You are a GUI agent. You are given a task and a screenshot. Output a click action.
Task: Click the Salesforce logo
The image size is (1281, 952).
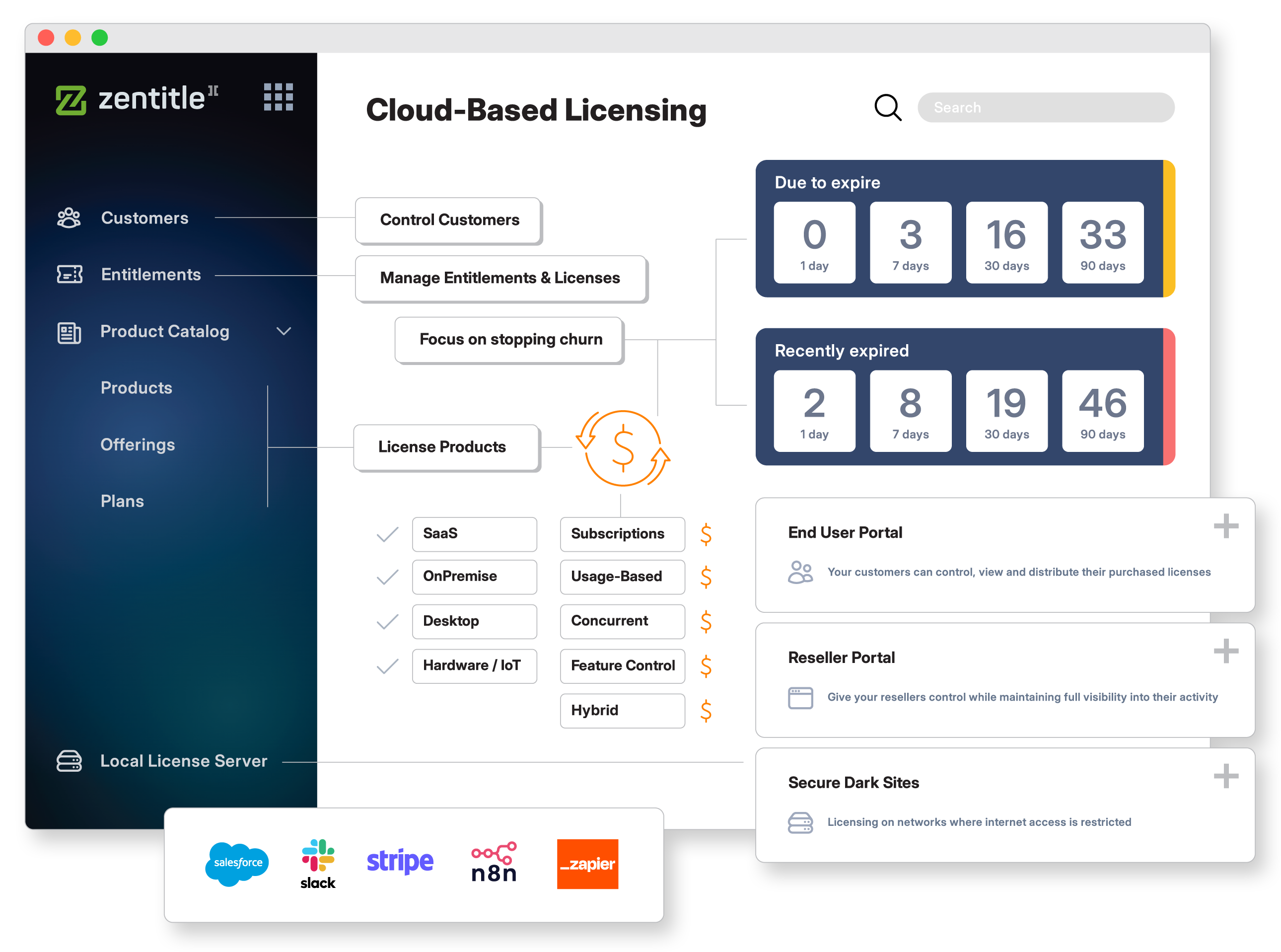pyautogui.click(x=237, y=863)
